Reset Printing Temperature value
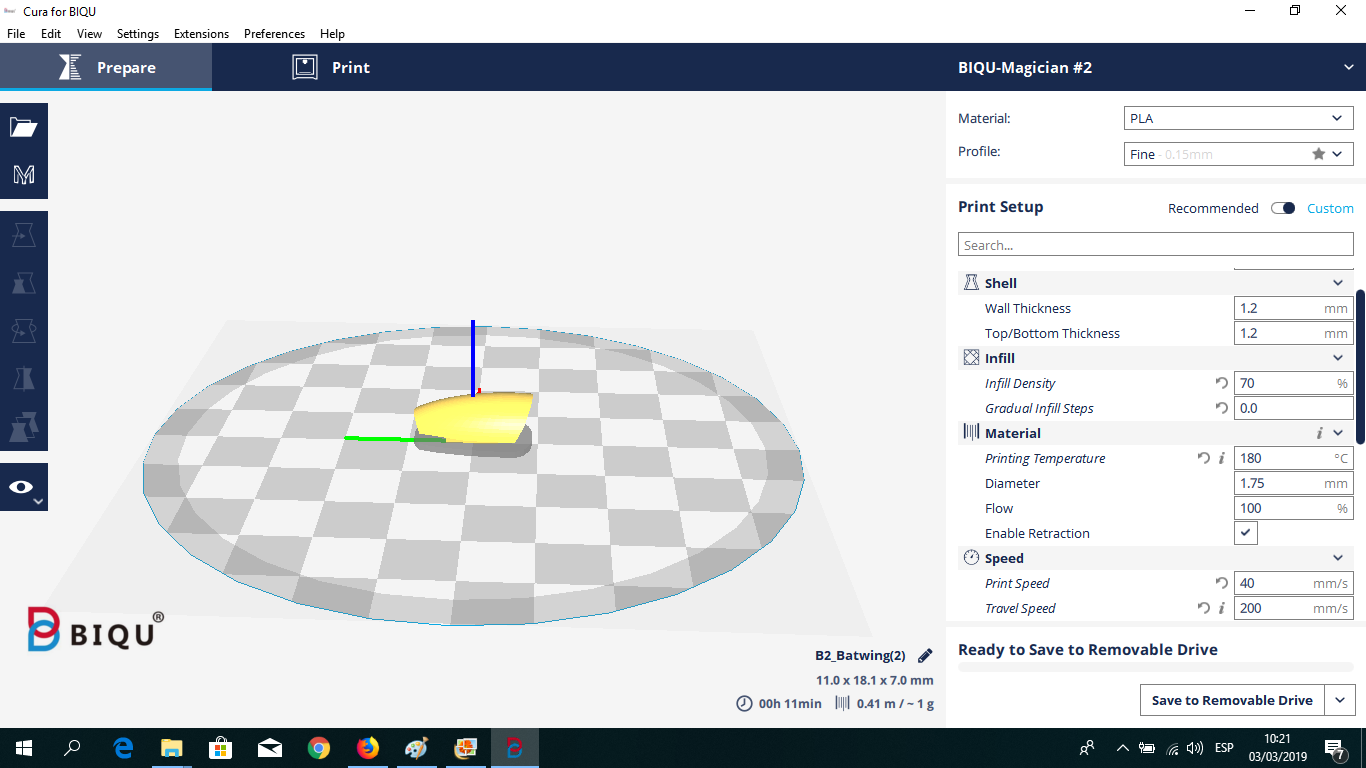Screen dimensions: 1366x768 click(x=1203, y=458)
